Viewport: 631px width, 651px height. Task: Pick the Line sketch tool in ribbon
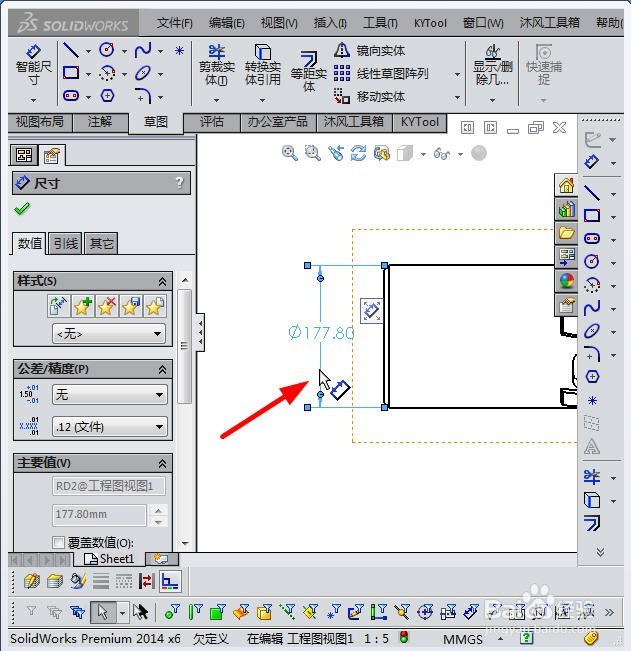pyautogui.click(x=71, y=51)
